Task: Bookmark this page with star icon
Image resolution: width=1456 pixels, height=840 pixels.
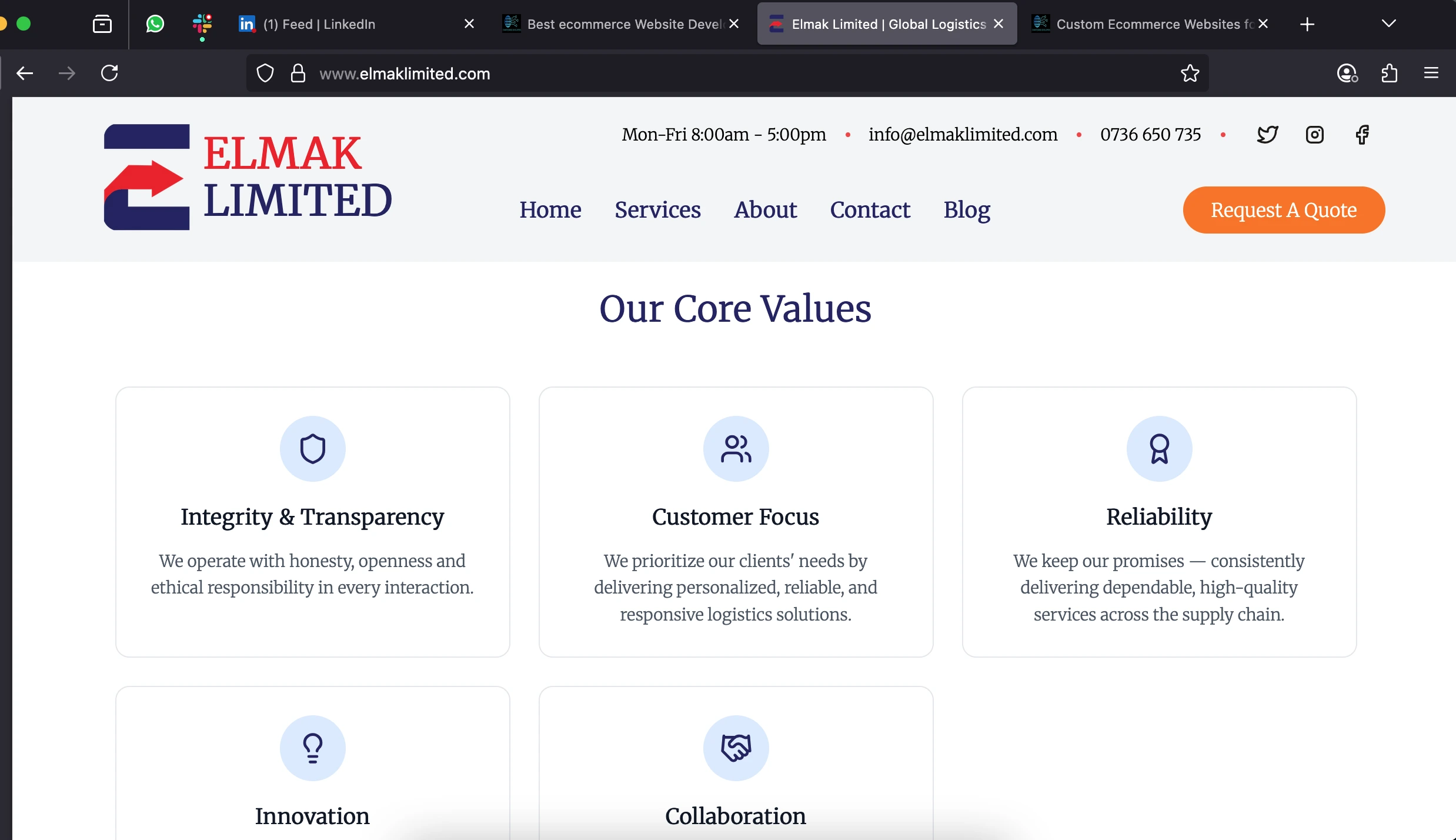Action: 1190,74
